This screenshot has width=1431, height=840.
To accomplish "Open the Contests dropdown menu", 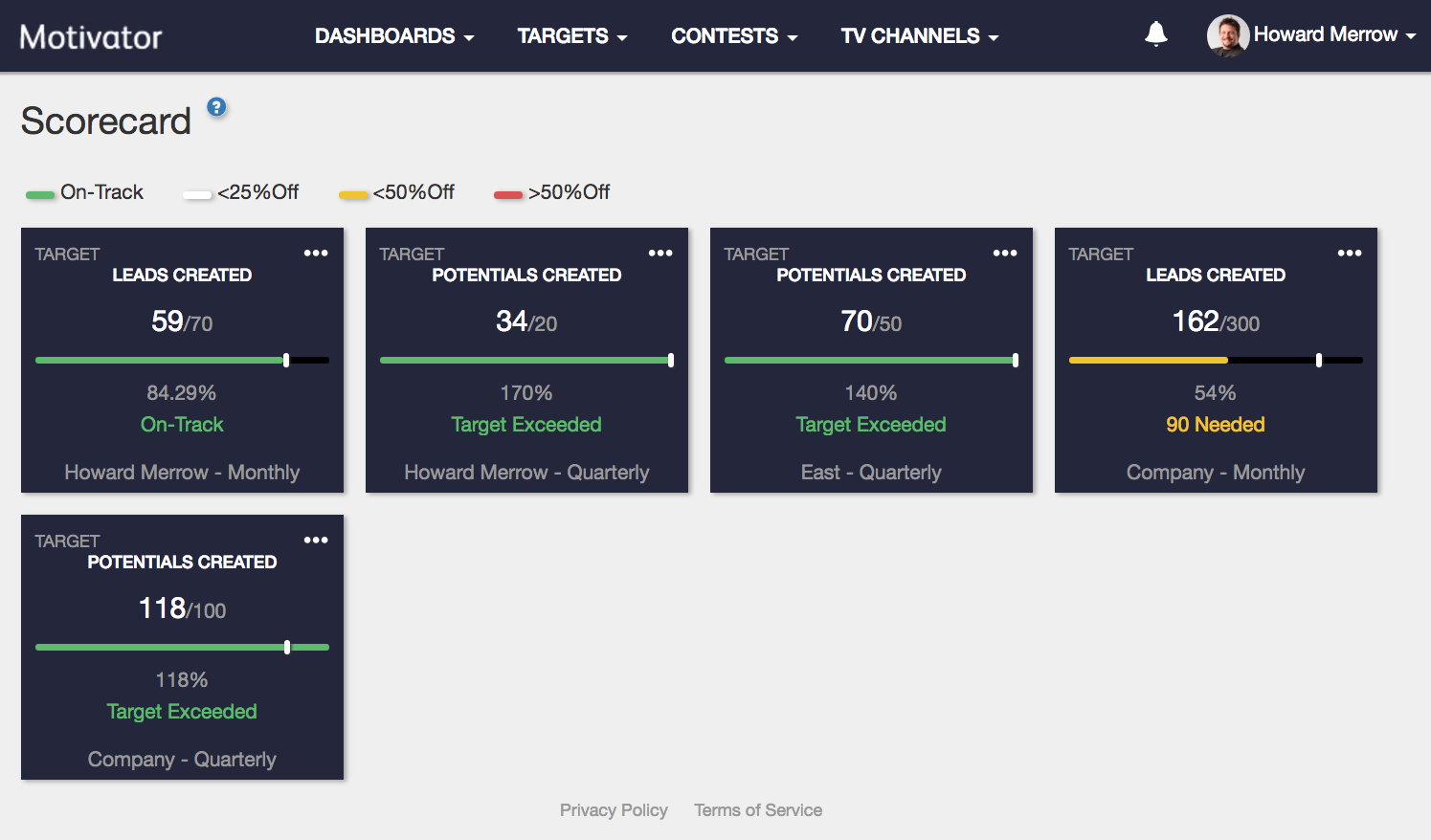I will click(x=734, y=36).
